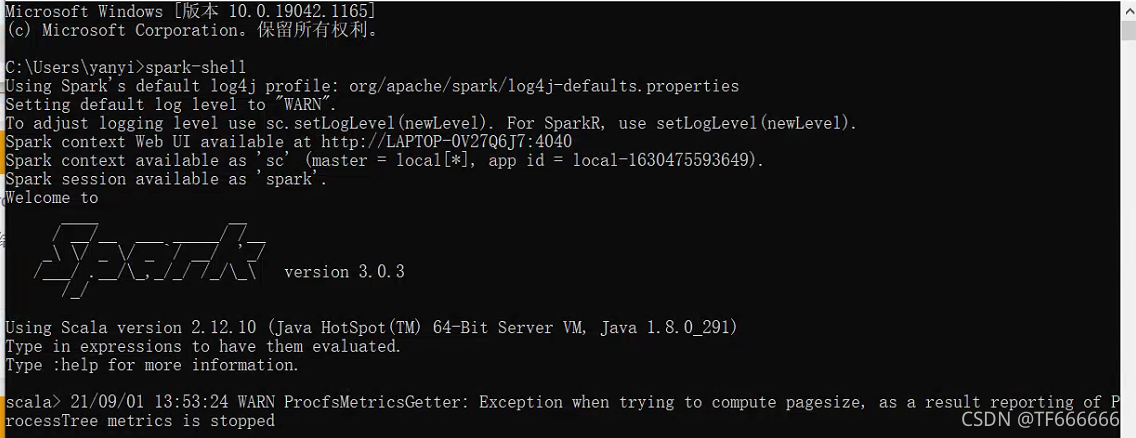Open the Spark Web UI URL on port 4040
The height and width of the screenshot is (438, 1136).
[446, 142]
